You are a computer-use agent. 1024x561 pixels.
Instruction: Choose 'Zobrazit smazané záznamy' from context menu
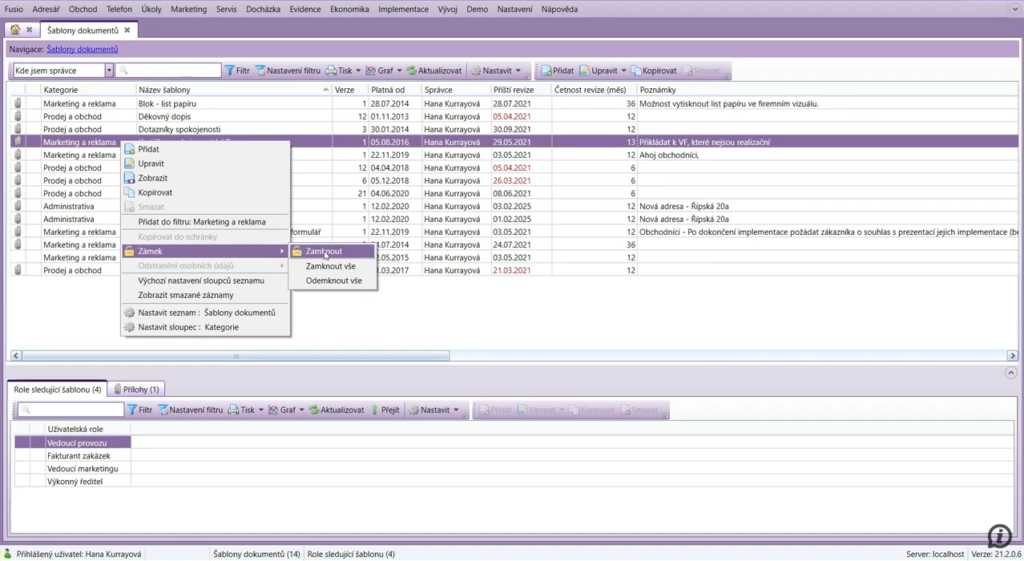click(x=186, y=295)
